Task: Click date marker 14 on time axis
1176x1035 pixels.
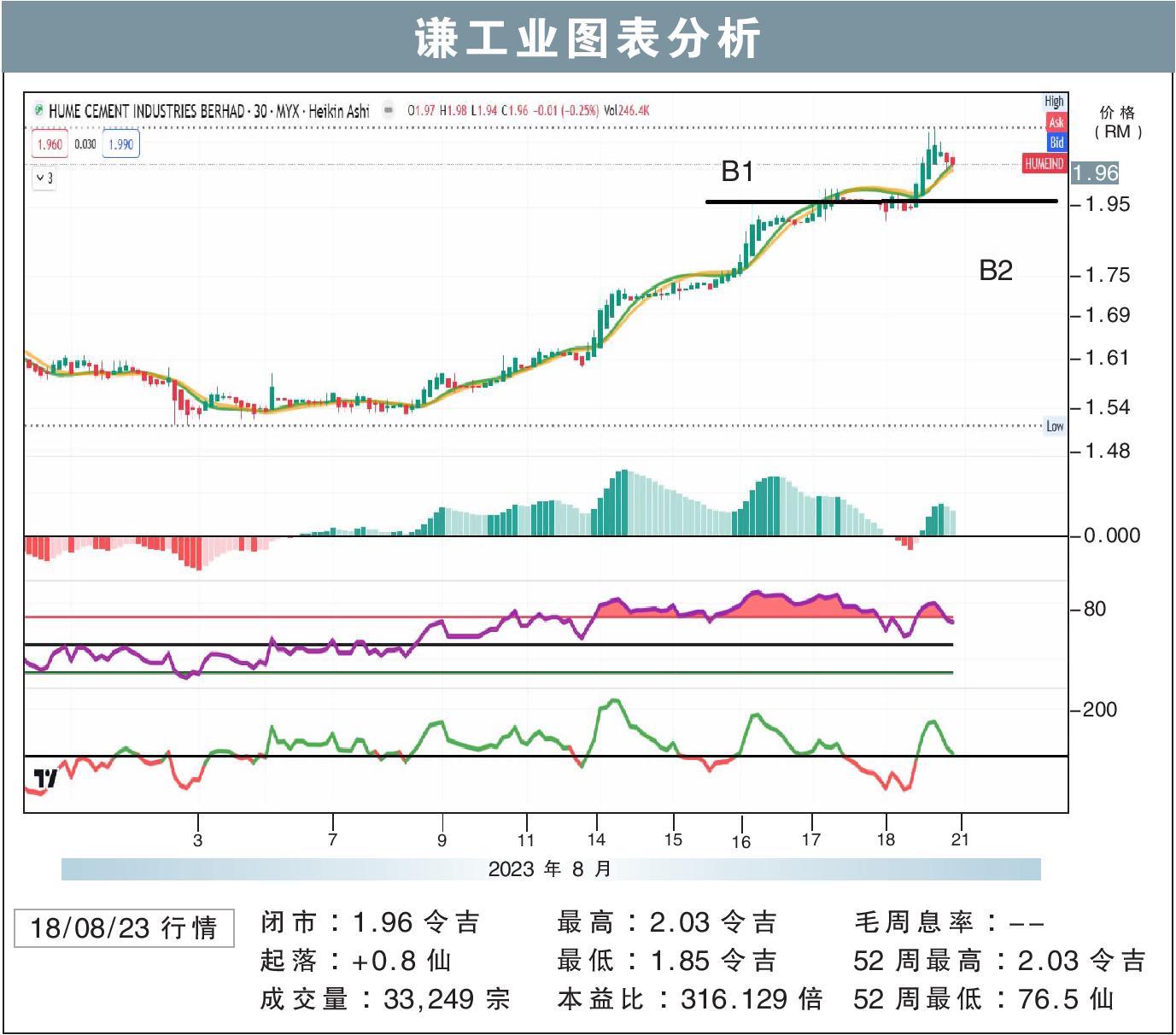Action: 596,839
